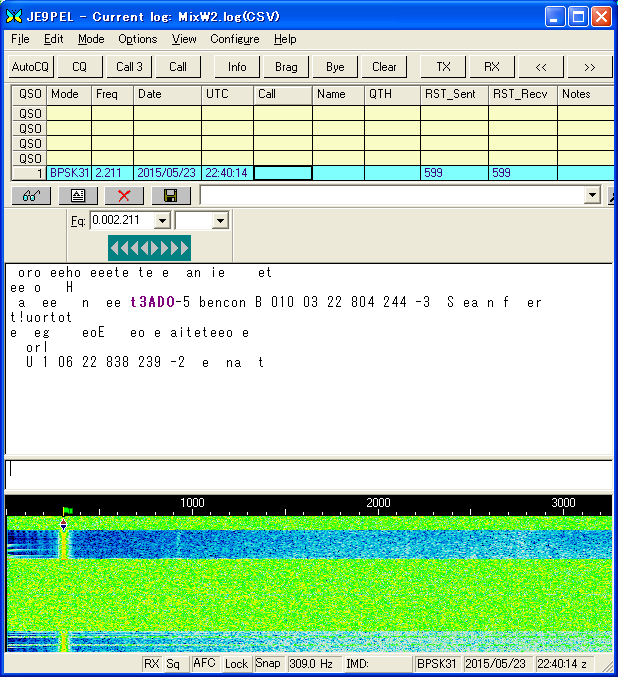Viewport: 618px width, 677px height.
Task: Click the Freq column header
Action: [x=113, y=94]
